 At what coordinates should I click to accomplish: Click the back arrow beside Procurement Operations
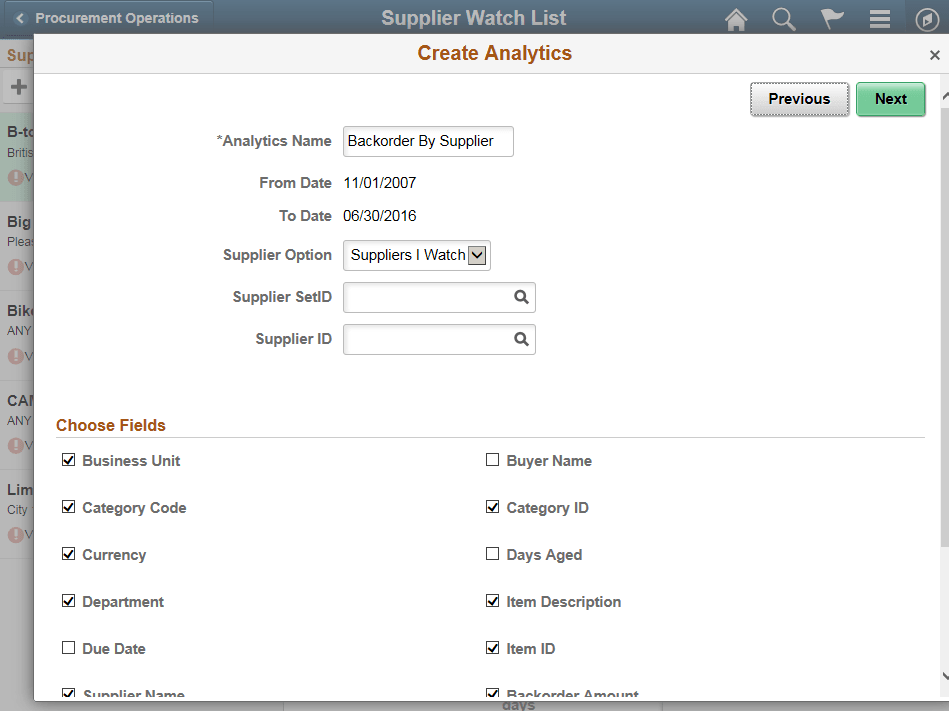point(22,17)
